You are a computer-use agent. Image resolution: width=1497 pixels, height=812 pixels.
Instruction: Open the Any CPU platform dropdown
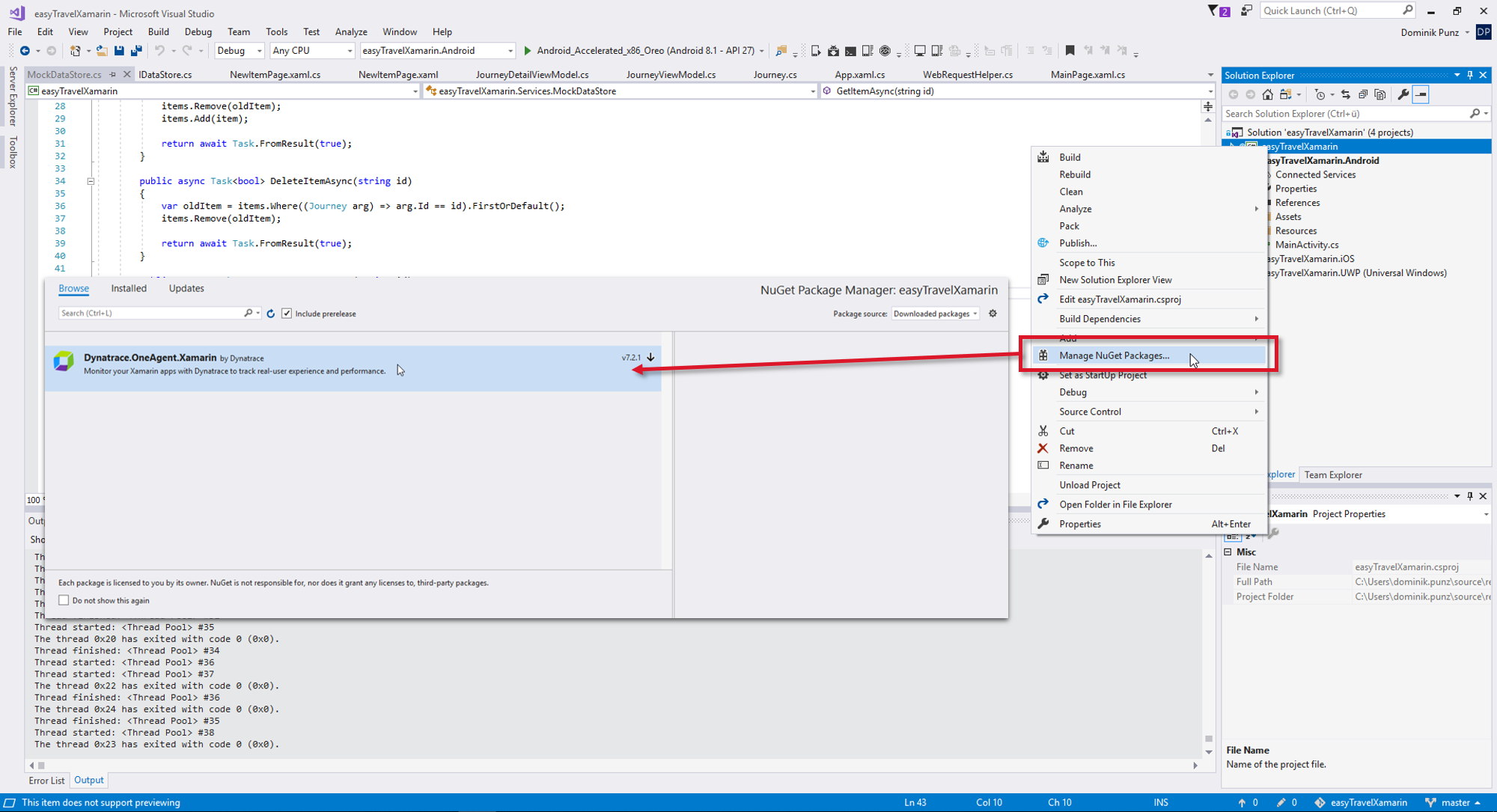point(312,51)
